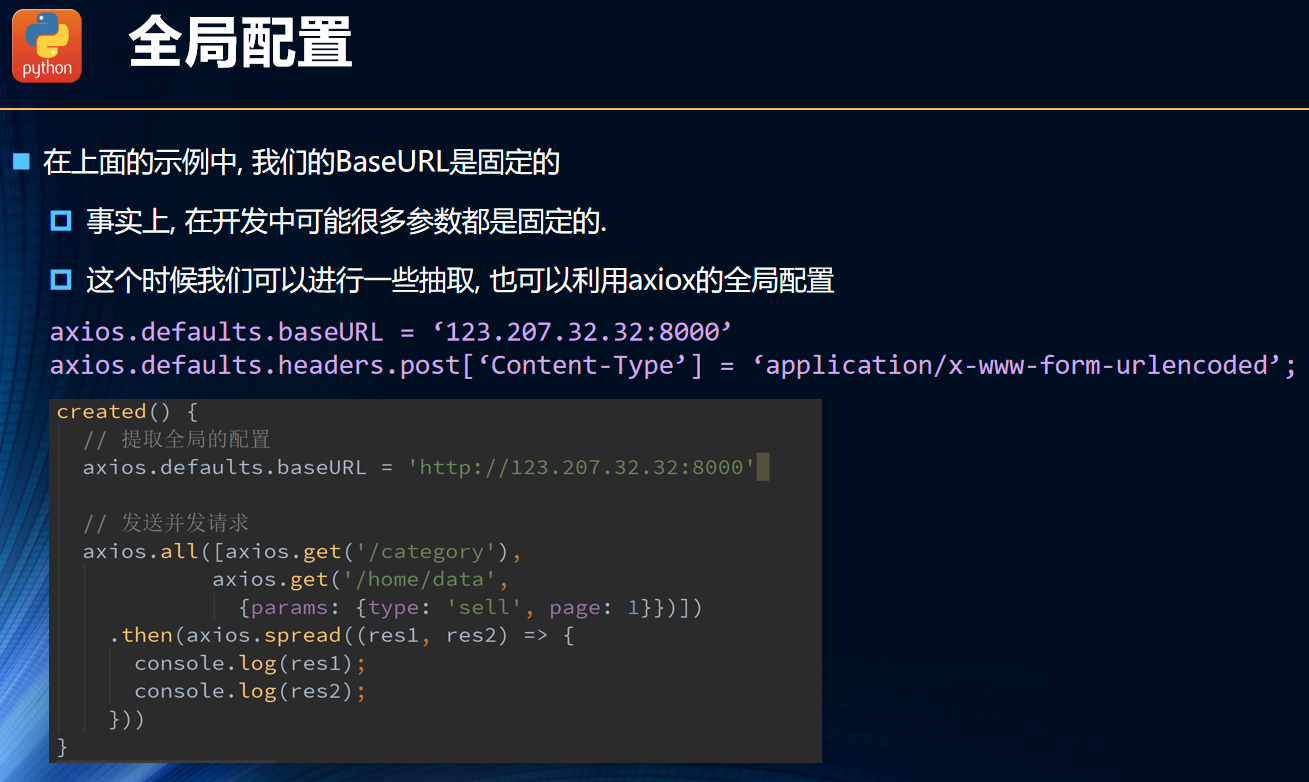The height and width of the screenshot is (782, 1309).
Task: Click the comment // 提取全局的配置
Action: pos(177,439)
